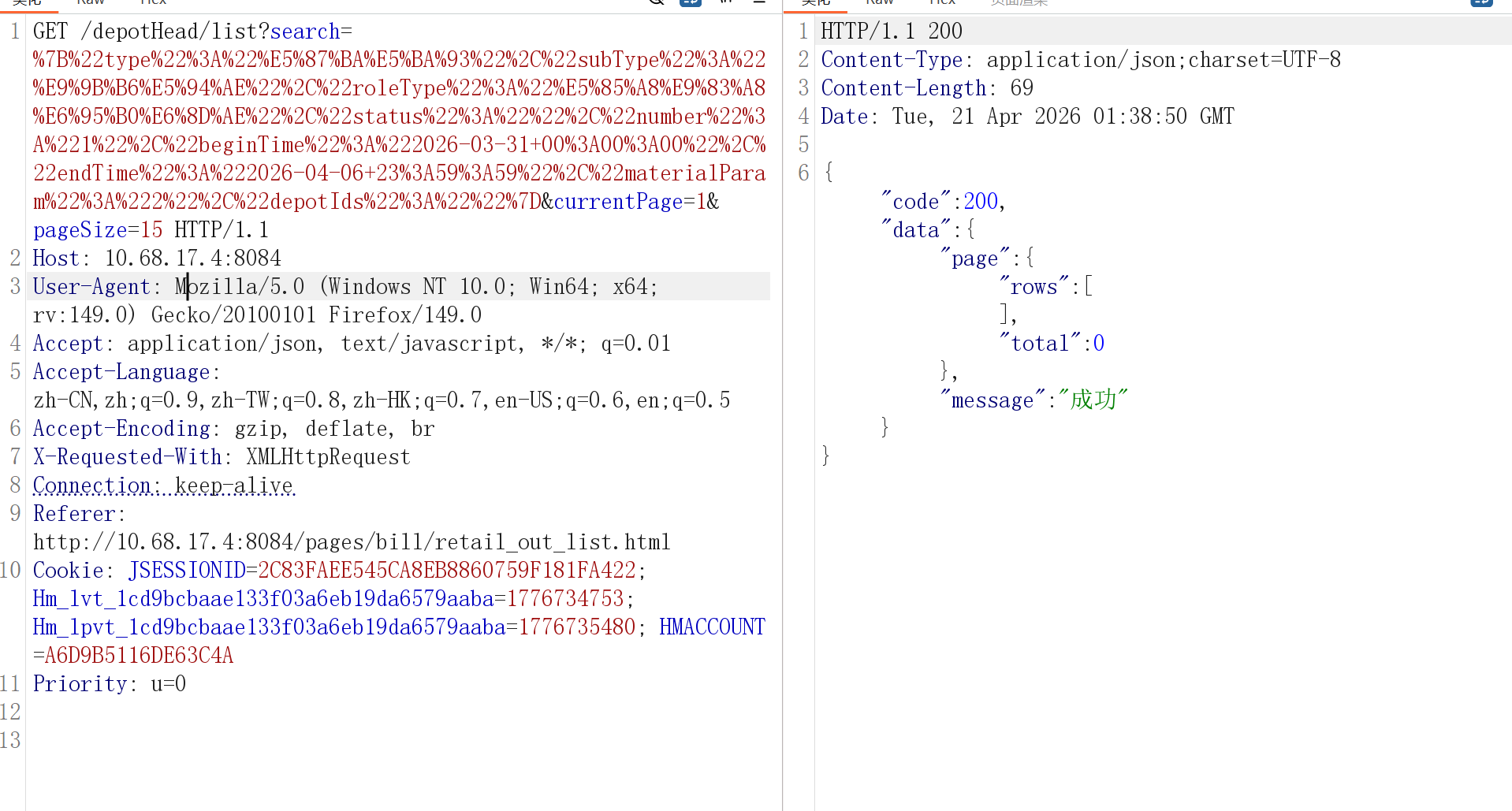Click the 'Host: 10.68.17.4:8084' header
Viewport: 1512px width, 811px height.
click(157, 259)
